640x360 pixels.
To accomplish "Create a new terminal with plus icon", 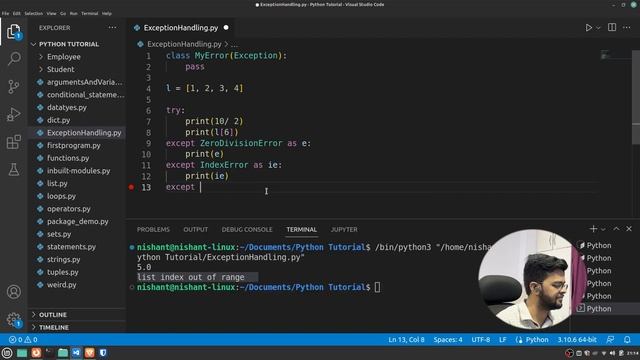I will (593, 229).
